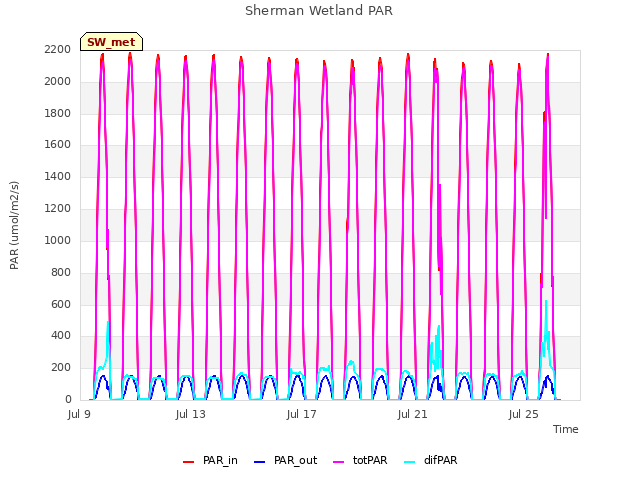Click the 800 y-axis tick label
640x480 pixels.
(x=61, y=272)
